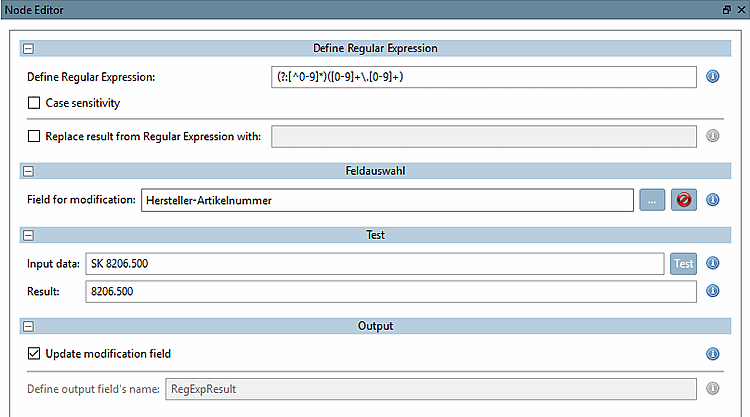
Task: Open field browser with ellipsis button
Action: pyautogui.click(x=651, y=200)
